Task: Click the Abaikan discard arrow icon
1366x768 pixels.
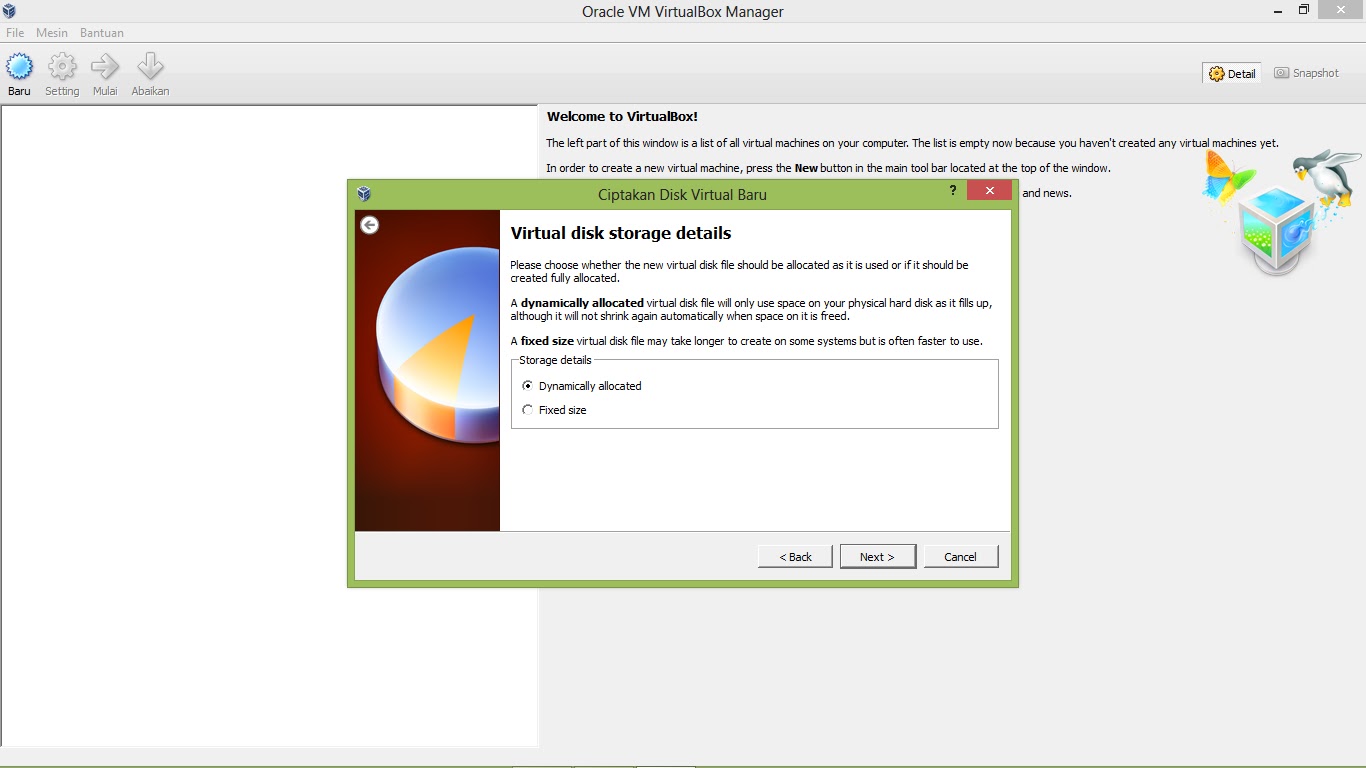Action: coord(150,67)
